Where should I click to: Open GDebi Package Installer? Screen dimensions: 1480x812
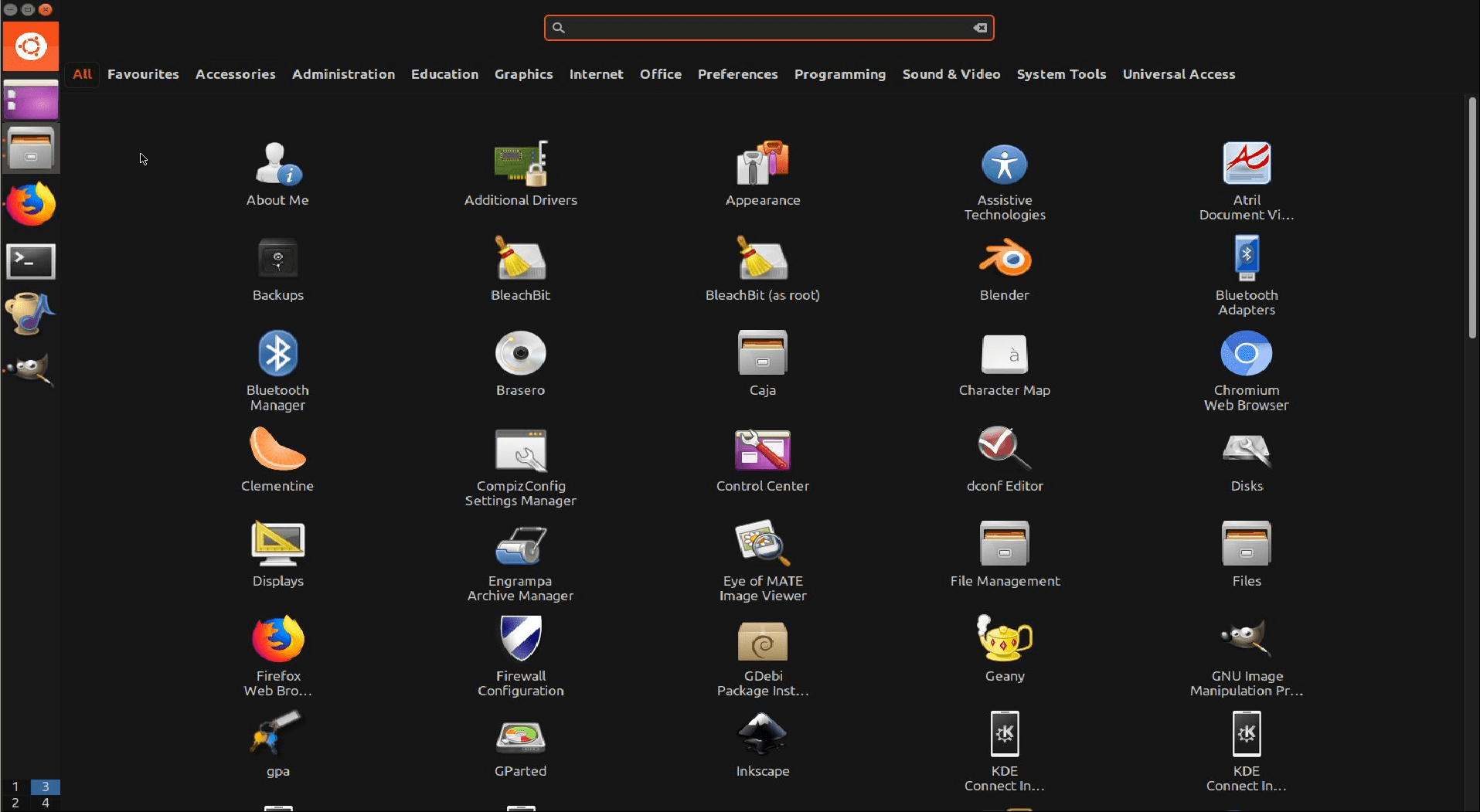tap(762, 657)
